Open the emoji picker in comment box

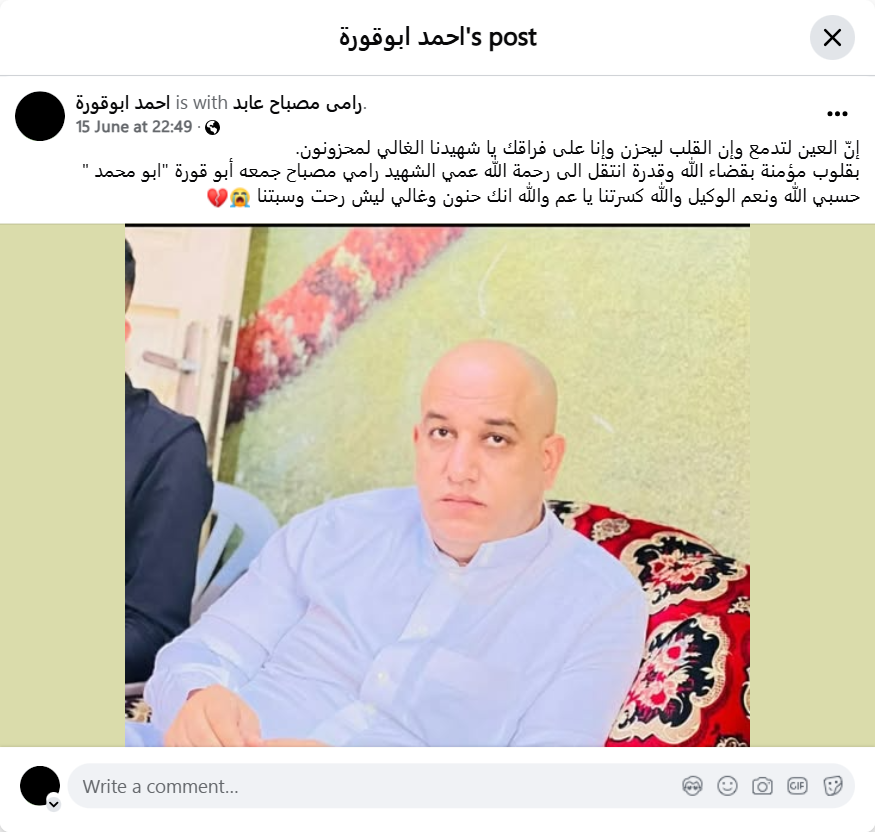(727, 786)
